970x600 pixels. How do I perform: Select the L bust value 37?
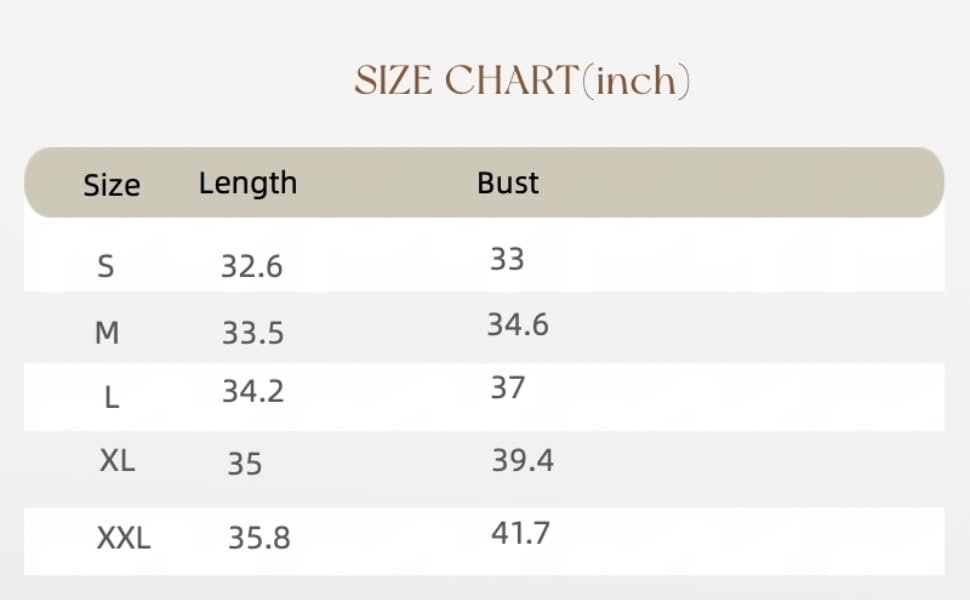click(508, 388)
